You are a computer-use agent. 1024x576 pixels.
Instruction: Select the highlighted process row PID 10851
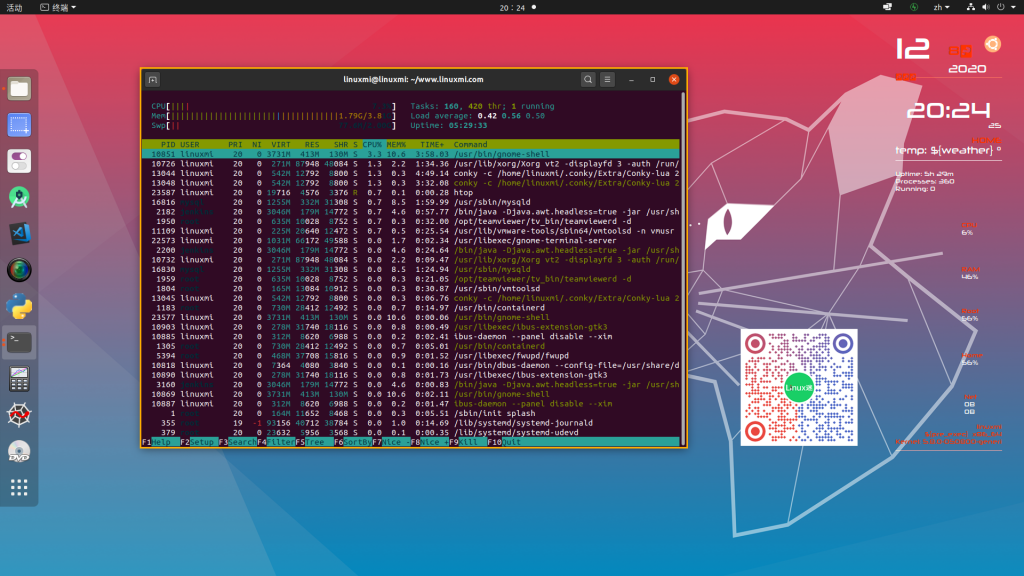411,154
